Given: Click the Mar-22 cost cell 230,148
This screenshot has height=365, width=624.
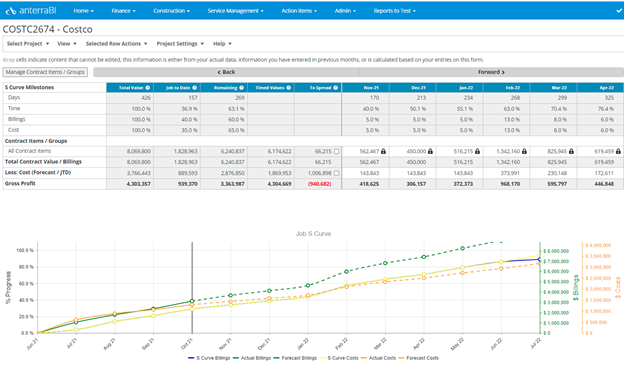Looking at the screenshot, I should (554, 173).
